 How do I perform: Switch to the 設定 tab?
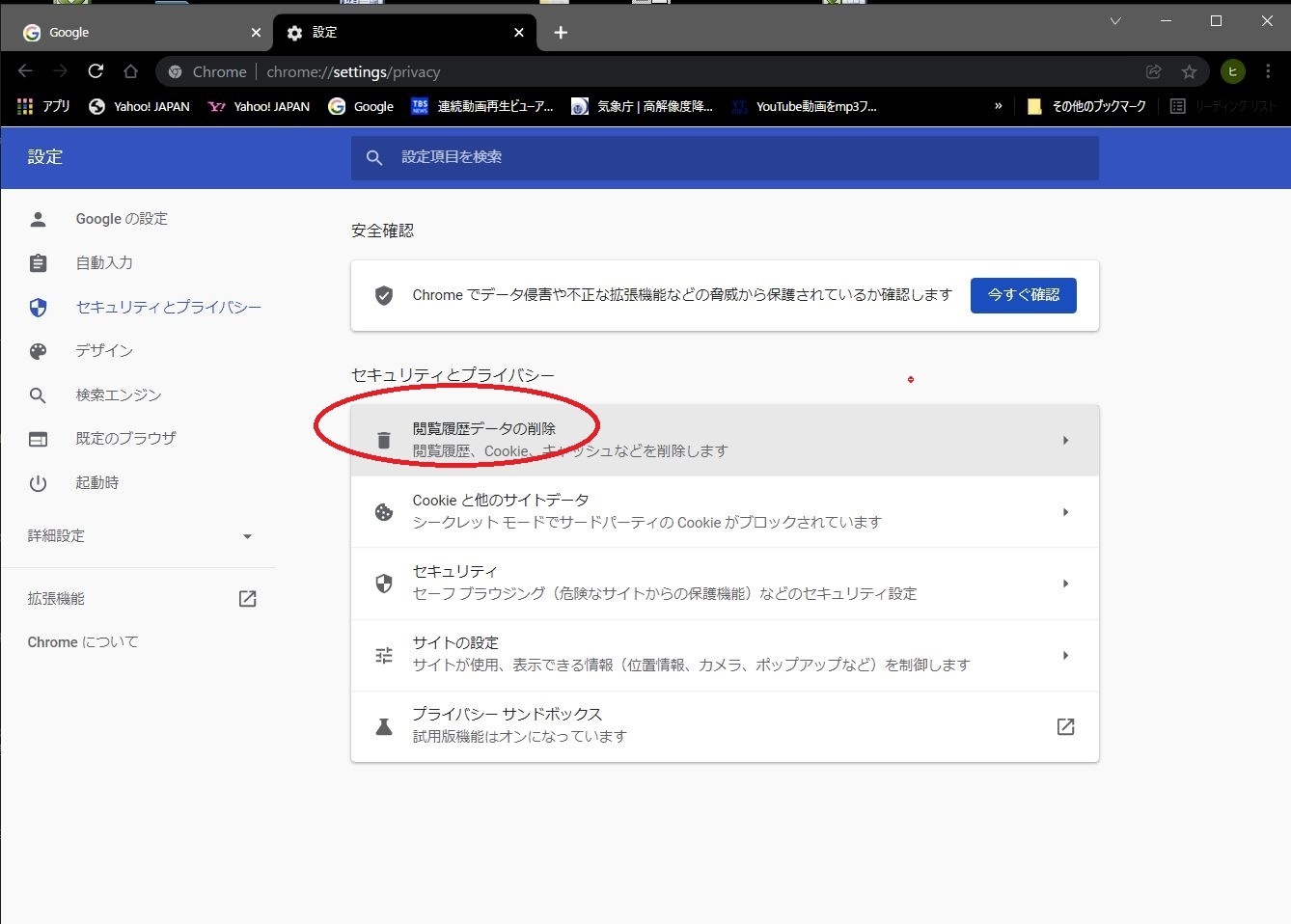coord(405,33)
